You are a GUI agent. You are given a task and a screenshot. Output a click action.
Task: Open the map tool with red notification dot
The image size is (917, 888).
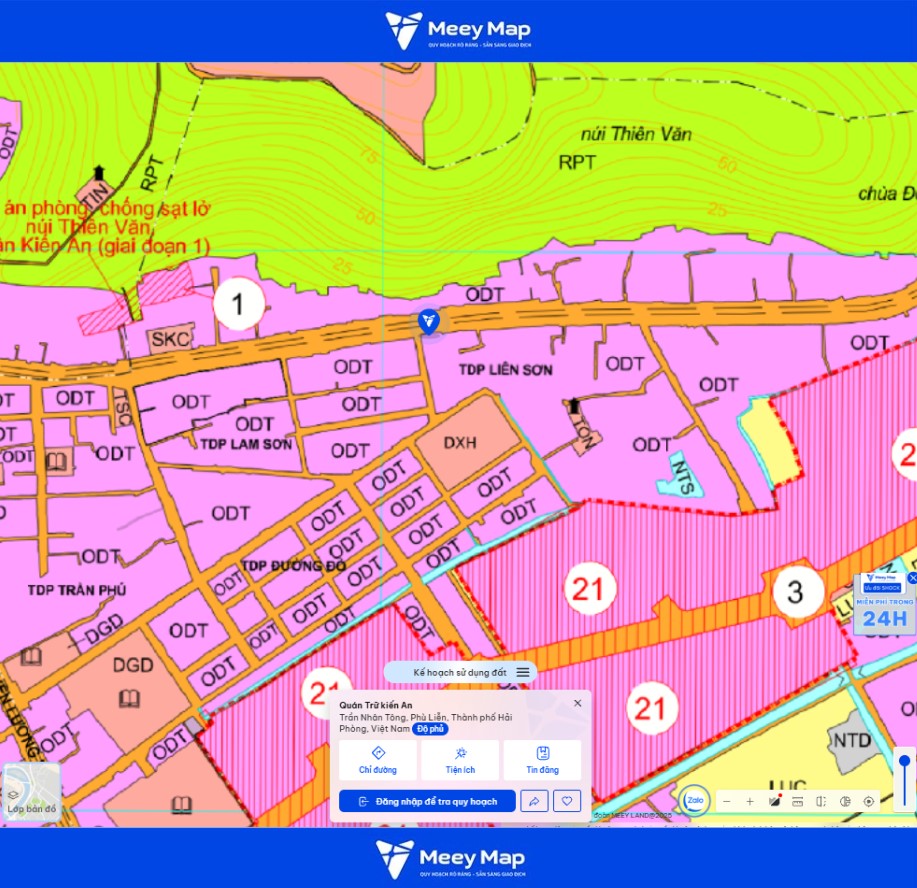pos(775,801)
